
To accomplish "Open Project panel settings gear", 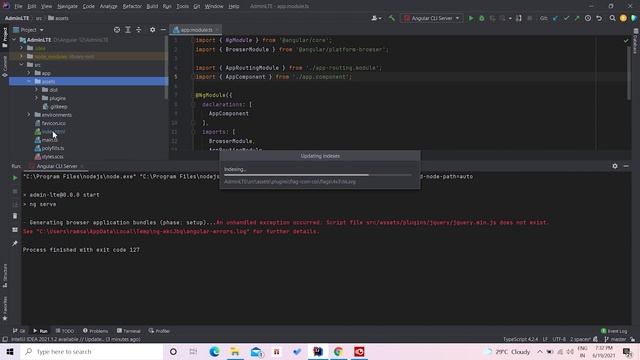I will (152, 30).
